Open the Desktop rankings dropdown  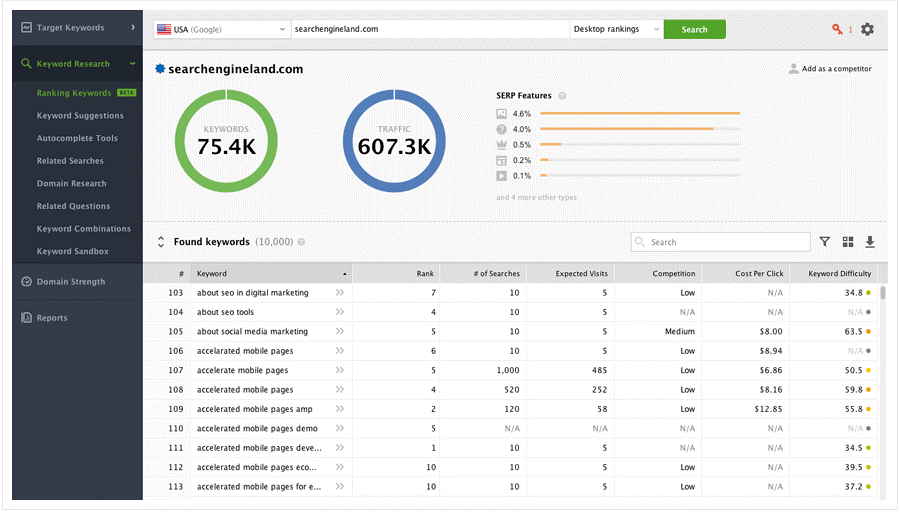coord(616,29)
